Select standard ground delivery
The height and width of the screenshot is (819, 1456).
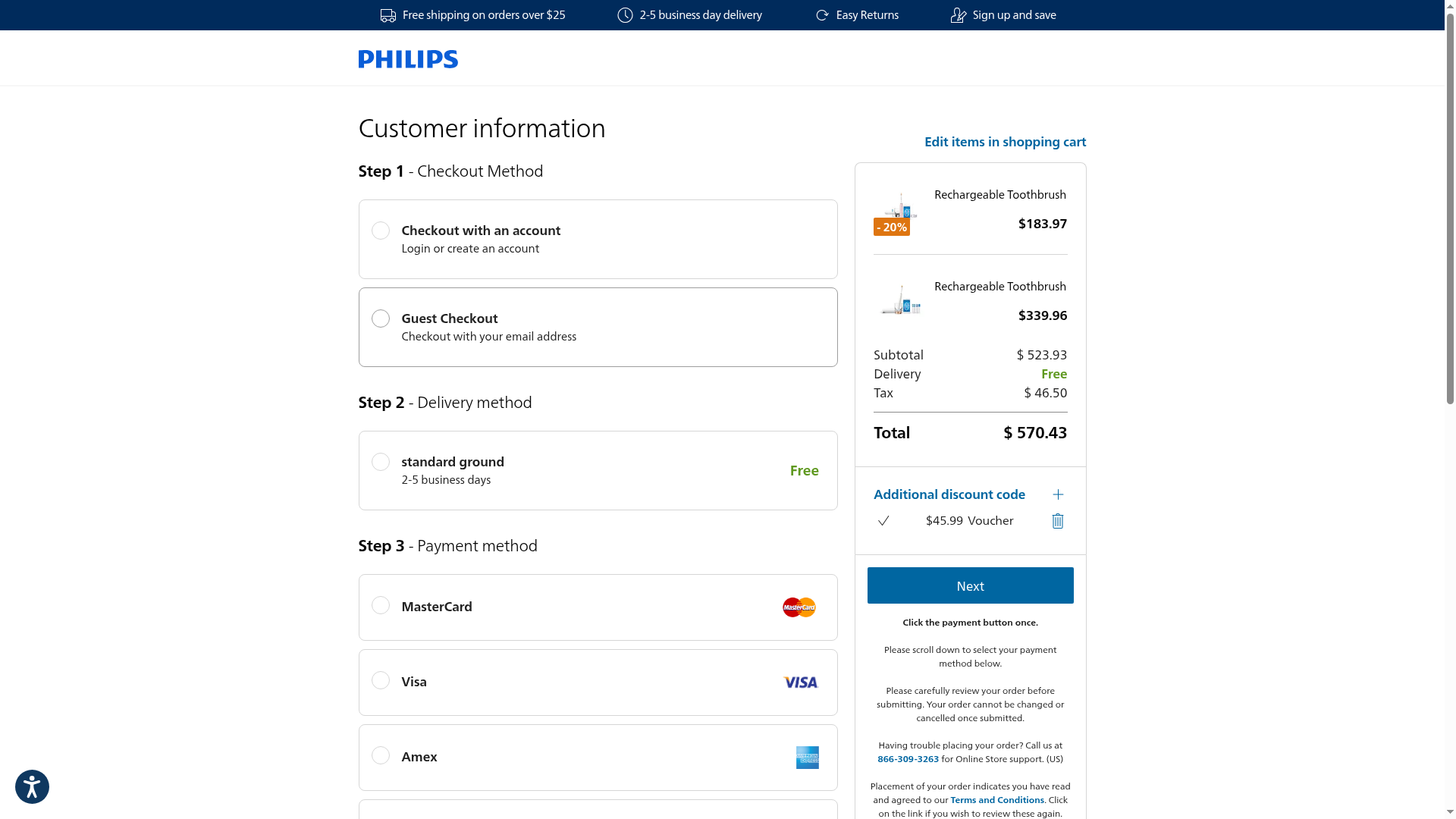(381, 462)
